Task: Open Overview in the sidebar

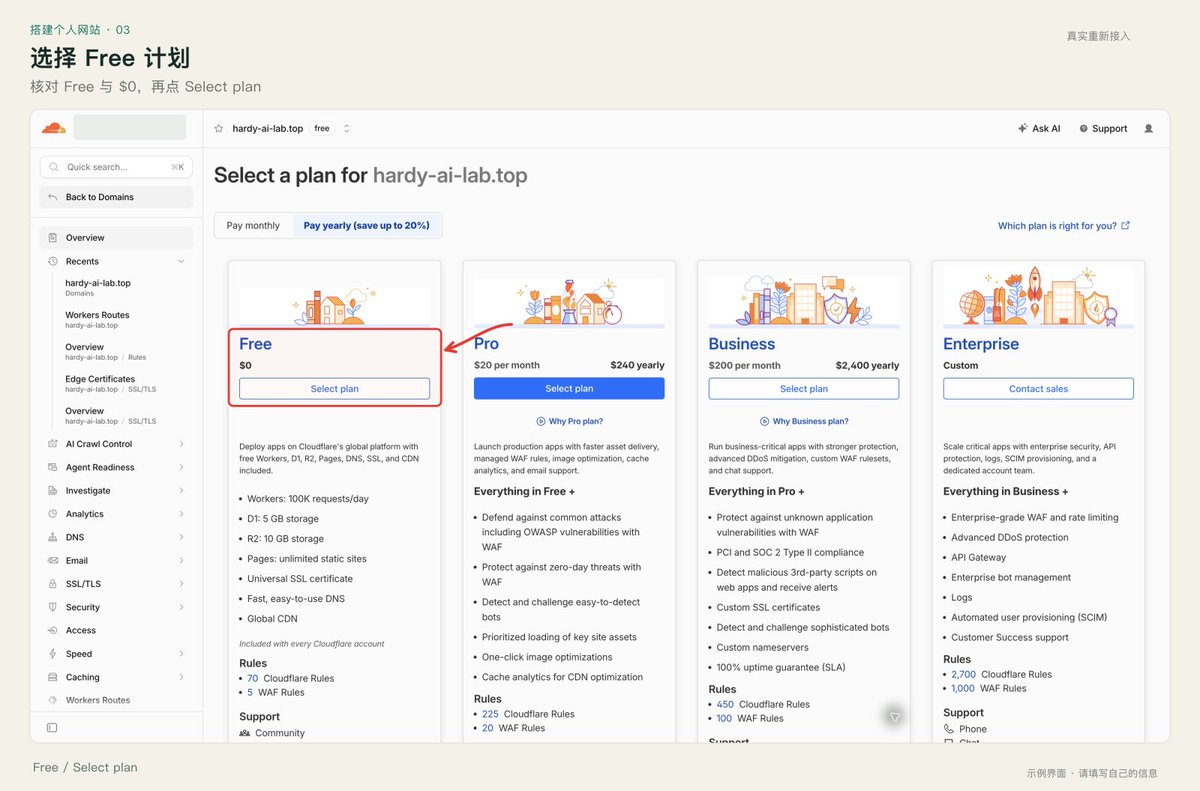Action: click(116, 238)
